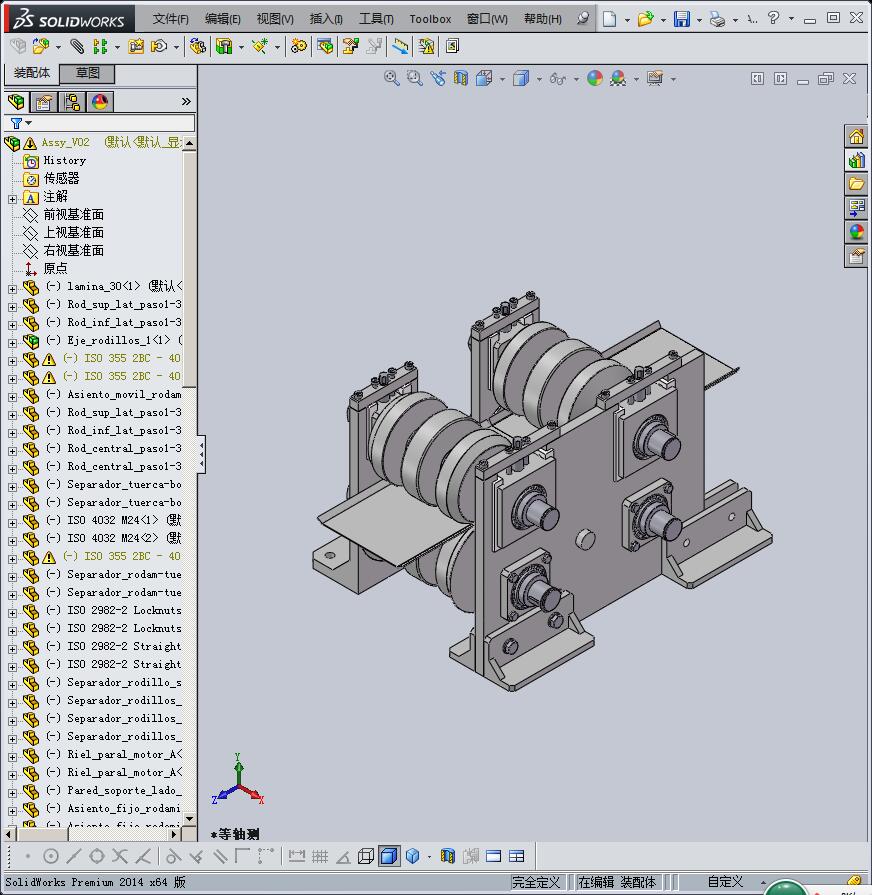
Task: Select the FeatureManager design tree tab icon
Action: [x=17, y=102]
